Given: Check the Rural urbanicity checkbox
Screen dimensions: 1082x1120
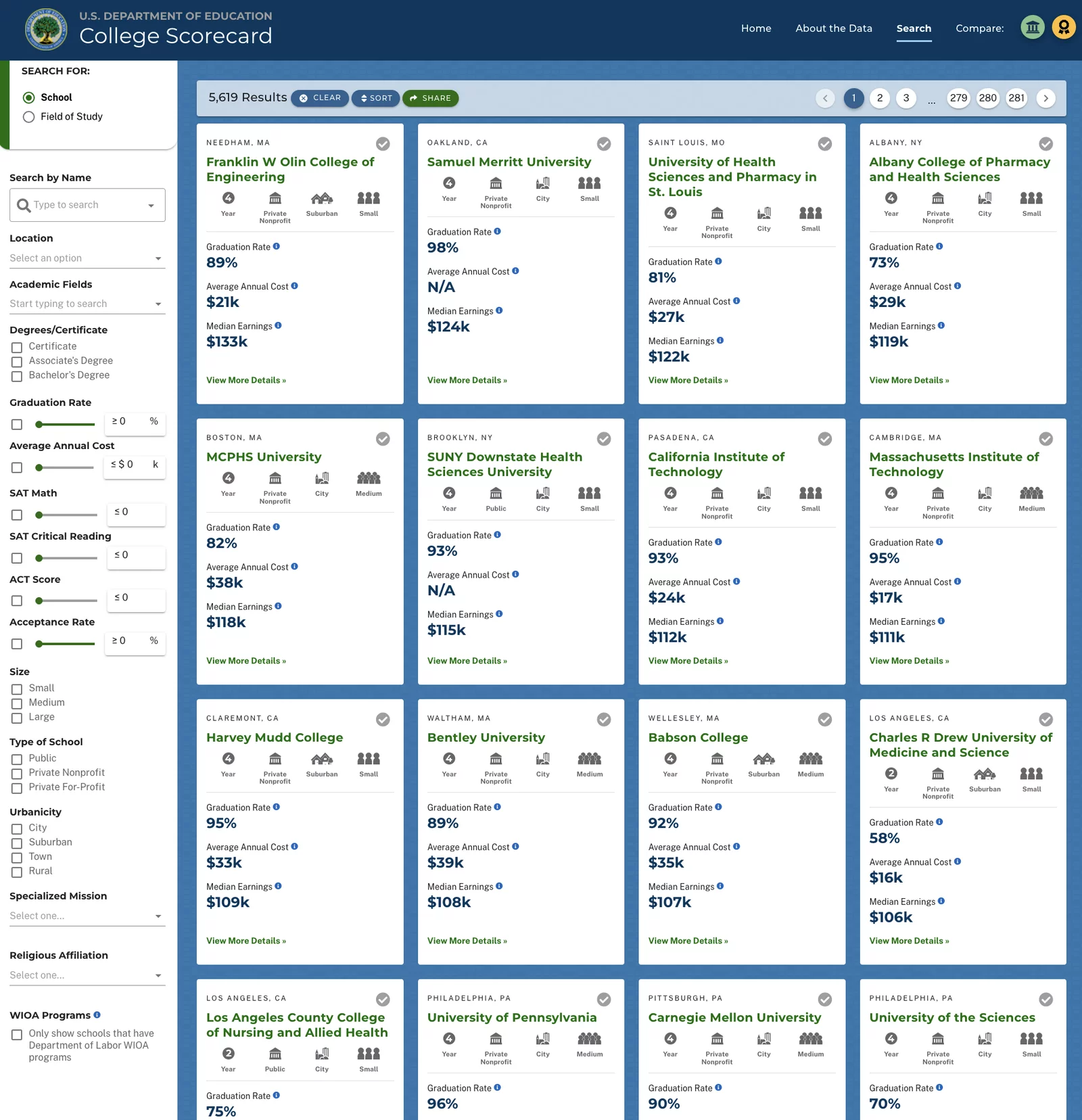Looking at the screenshot, I should [17, 872].
